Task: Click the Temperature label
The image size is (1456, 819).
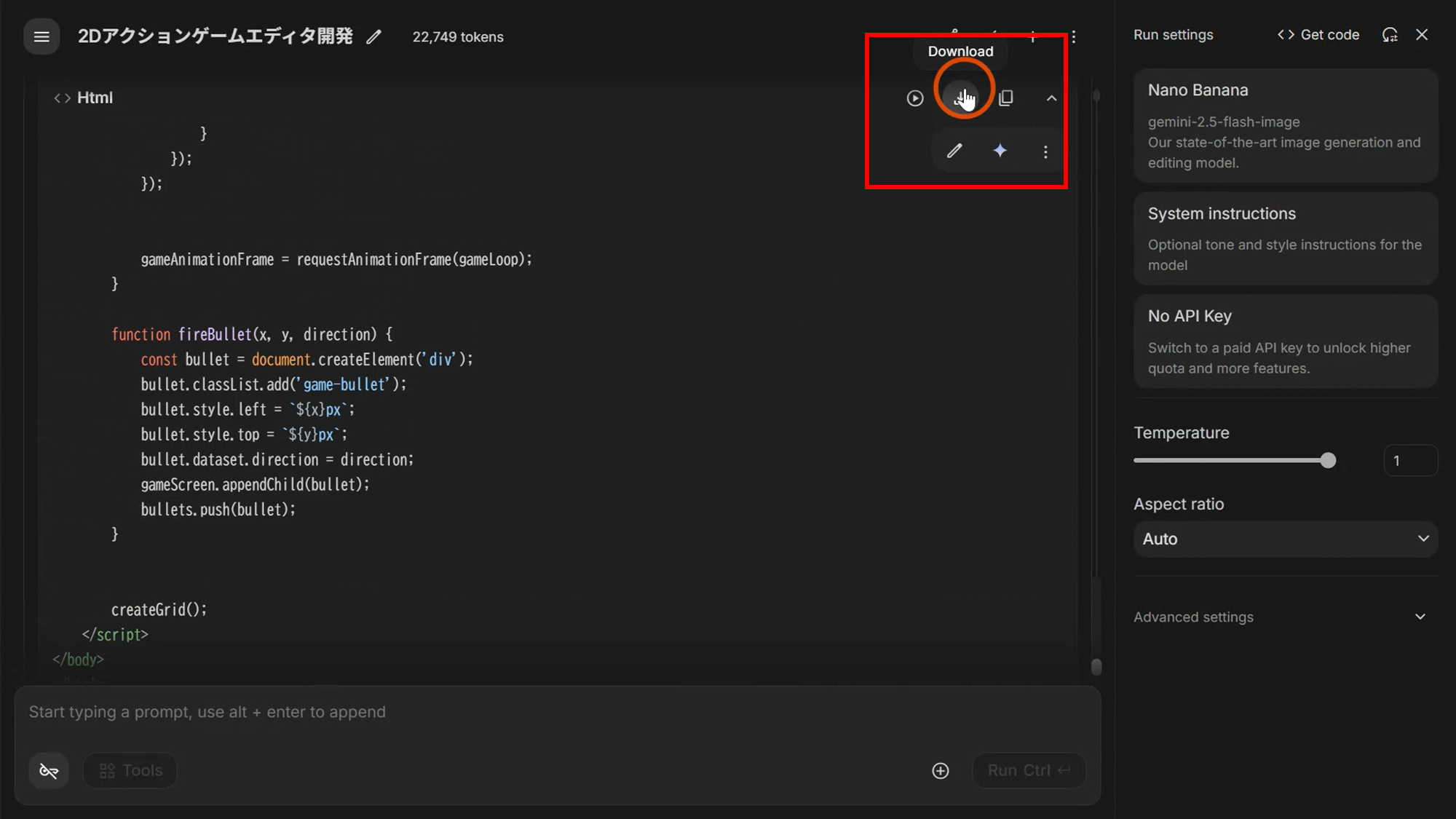Action: coord(1182,432)
